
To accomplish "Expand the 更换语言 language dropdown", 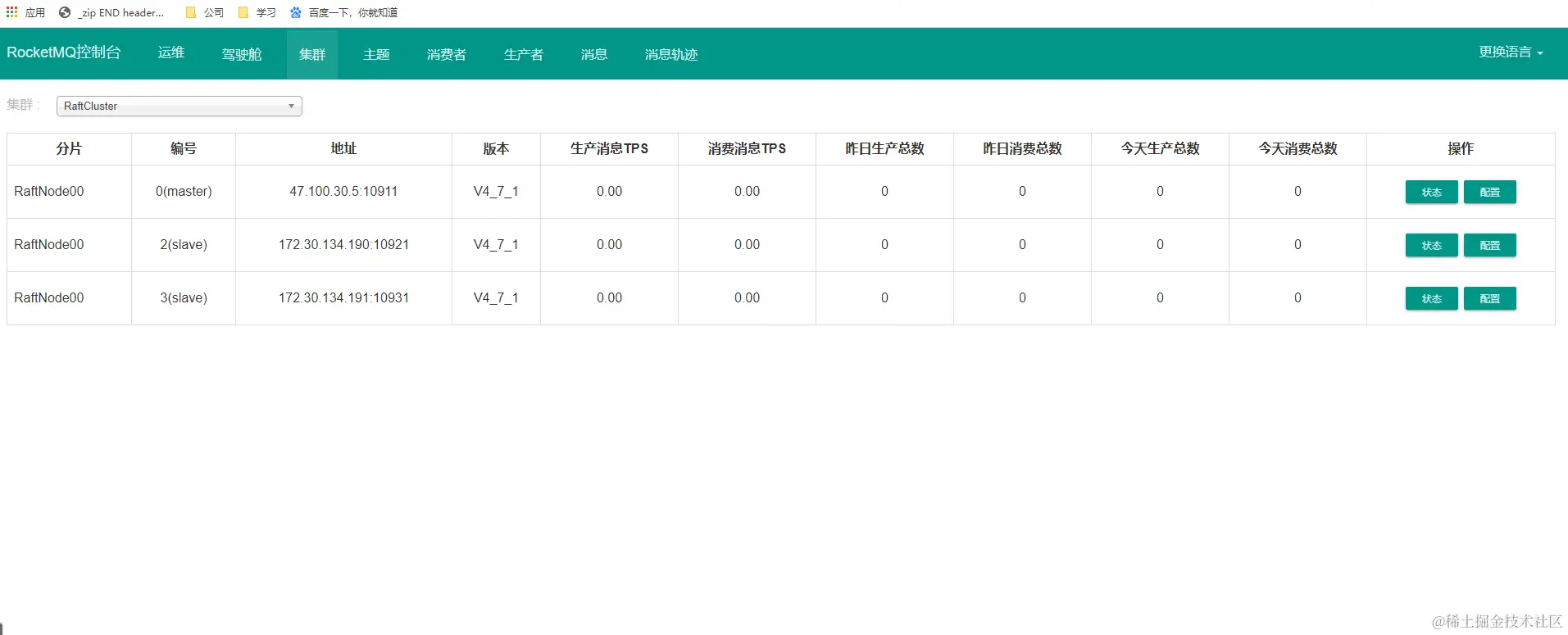I will 1511,52.
